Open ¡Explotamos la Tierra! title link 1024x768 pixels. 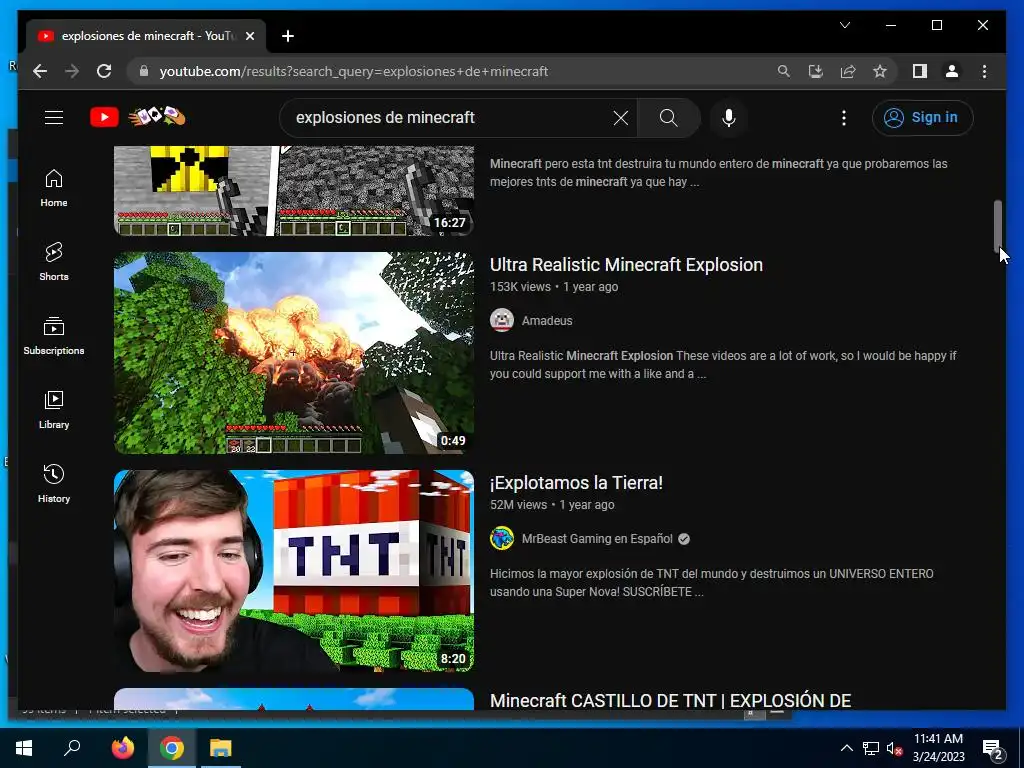[576, 483]
